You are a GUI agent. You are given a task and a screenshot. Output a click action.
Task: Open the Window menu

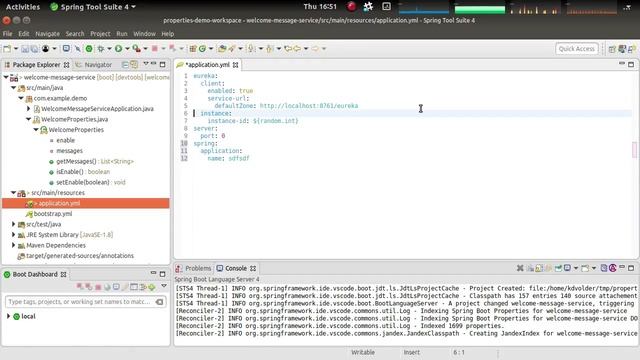[144, 34]
